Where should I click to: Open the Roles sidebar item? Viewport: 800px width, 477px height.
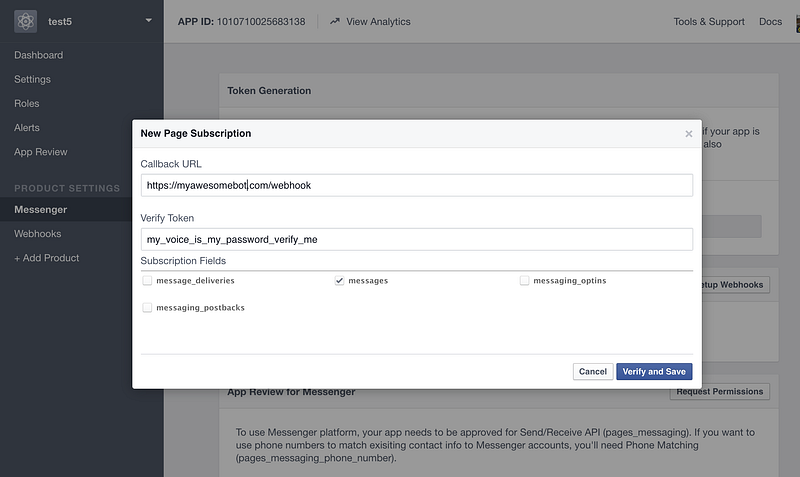[x=27, y=104]
